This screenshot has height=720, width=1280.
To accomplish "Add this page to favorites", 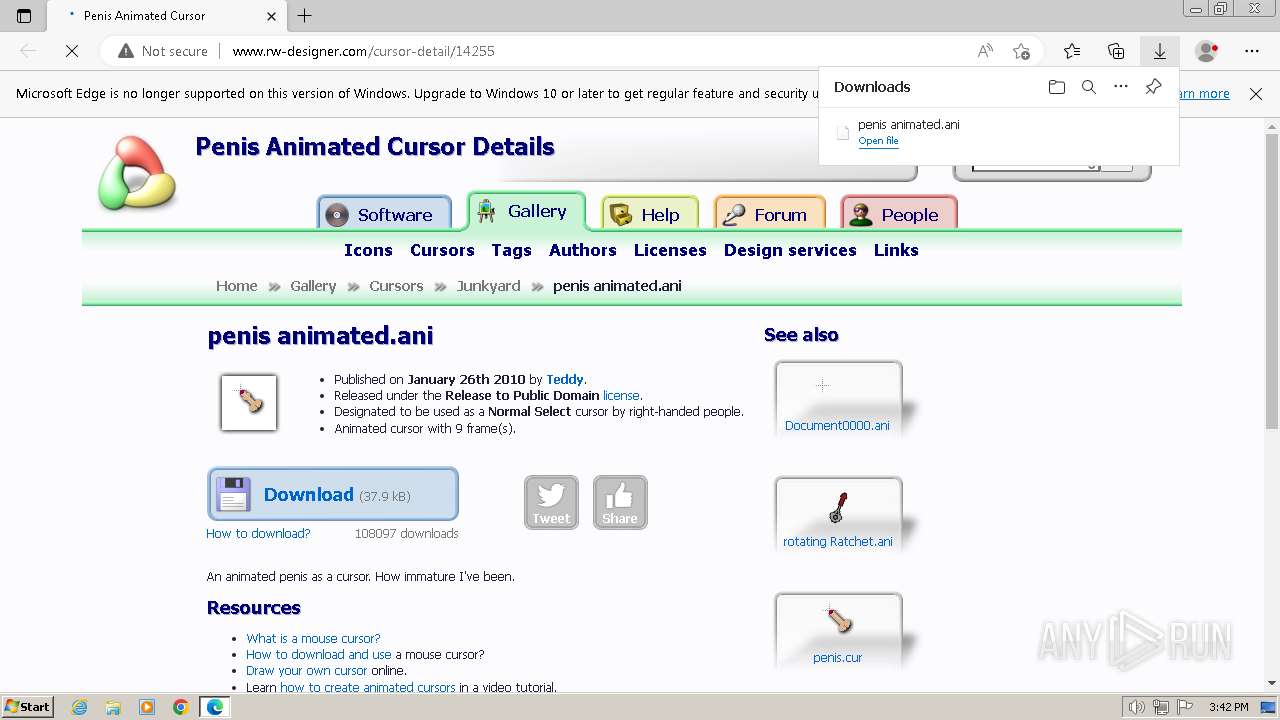I will pos(1021,51).
